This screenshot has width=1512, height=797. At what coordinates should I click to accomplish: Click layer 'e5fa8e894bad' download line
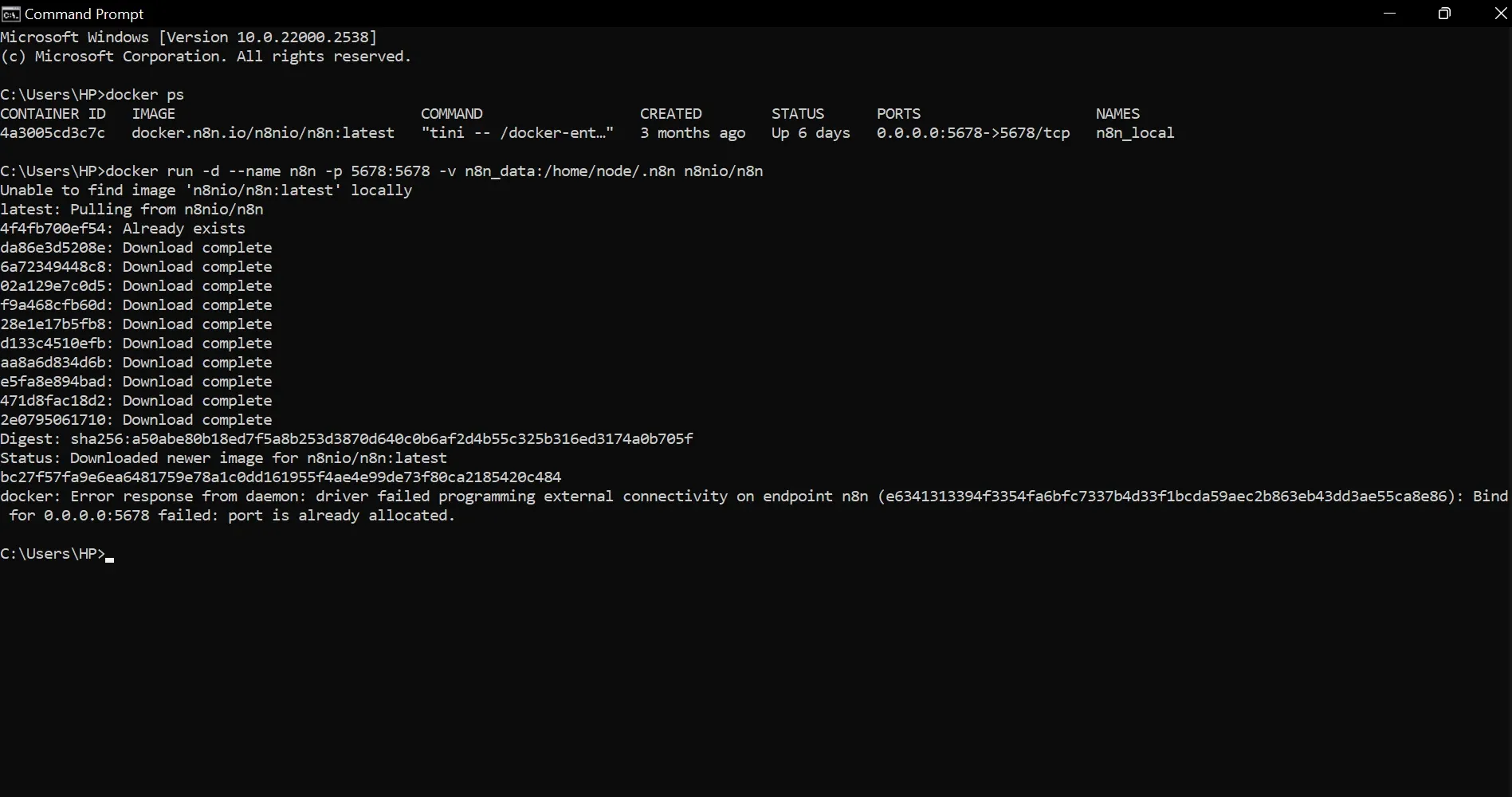coord(136,382)
